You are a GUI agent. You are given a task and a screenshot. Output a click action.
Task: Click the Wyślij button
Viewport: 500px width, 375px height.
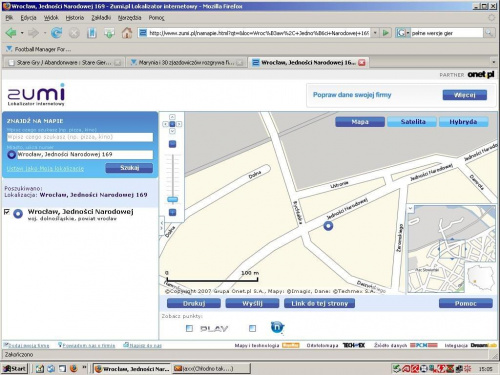click(x=252, y=303)
